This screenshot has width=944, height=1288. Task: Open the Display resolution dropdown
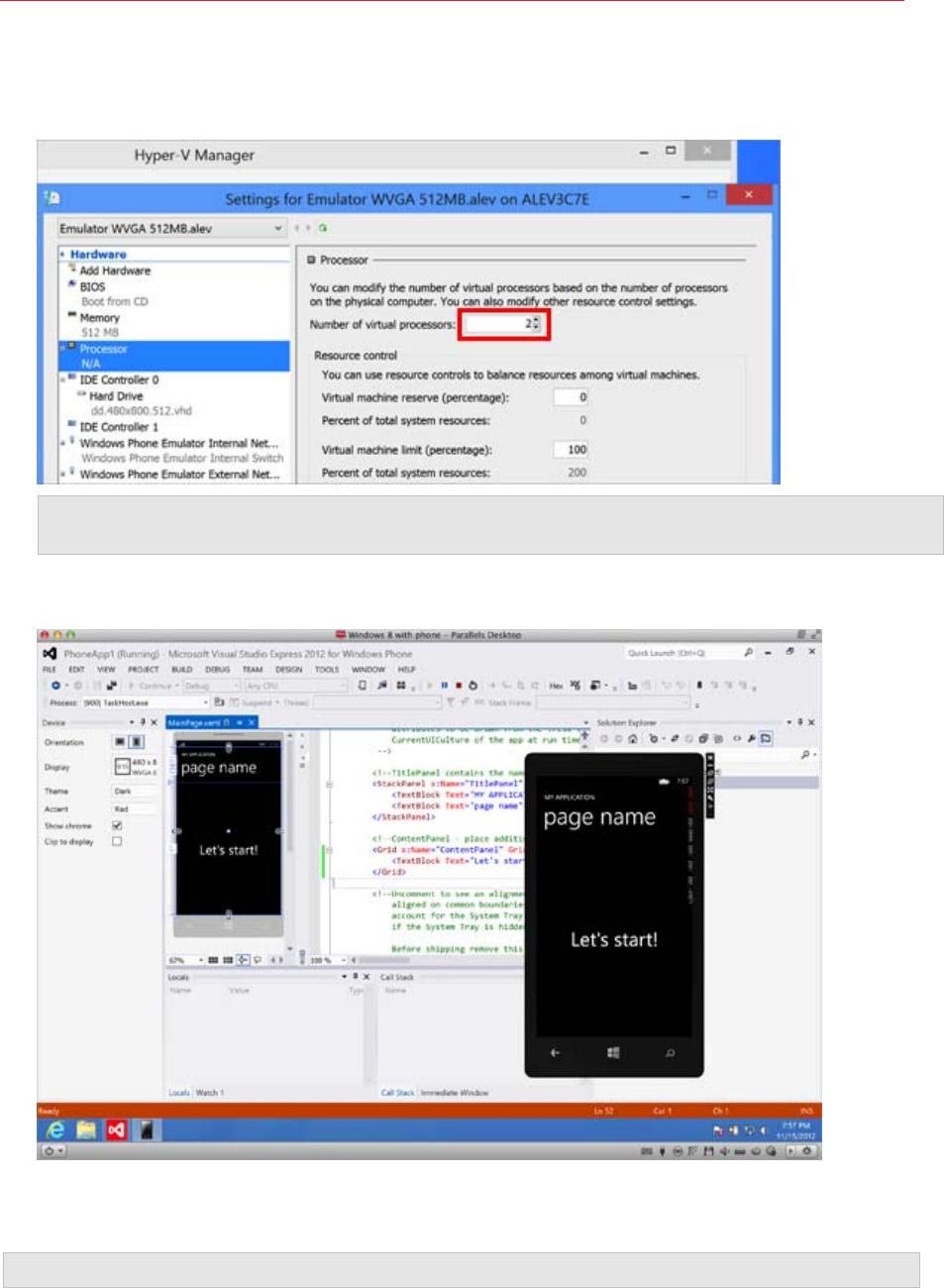[x=136, y=767]
